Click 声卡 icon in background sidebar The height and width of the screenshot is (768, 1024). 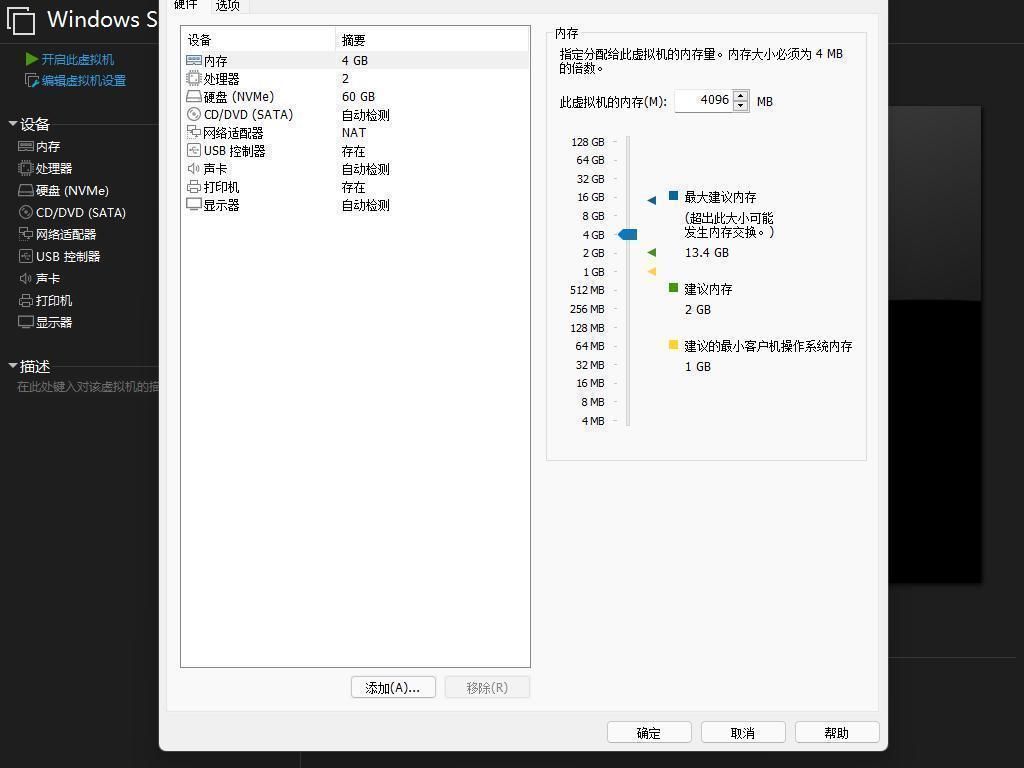[x=25, y=278]
